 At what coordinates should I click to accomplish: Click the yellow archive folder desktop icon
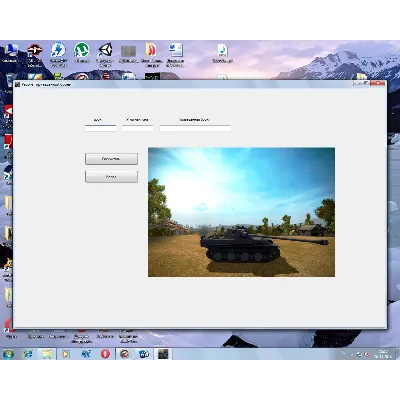151,51
